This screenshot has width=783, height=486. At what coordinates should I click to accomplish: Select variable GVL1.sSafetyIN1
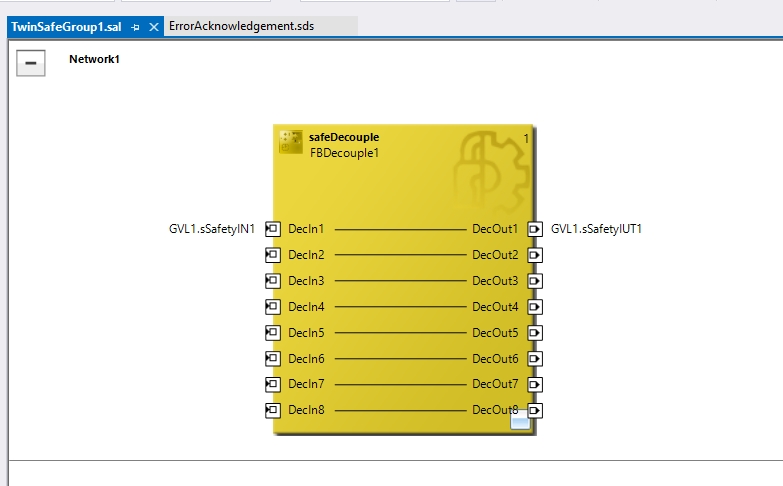(212, 229)
